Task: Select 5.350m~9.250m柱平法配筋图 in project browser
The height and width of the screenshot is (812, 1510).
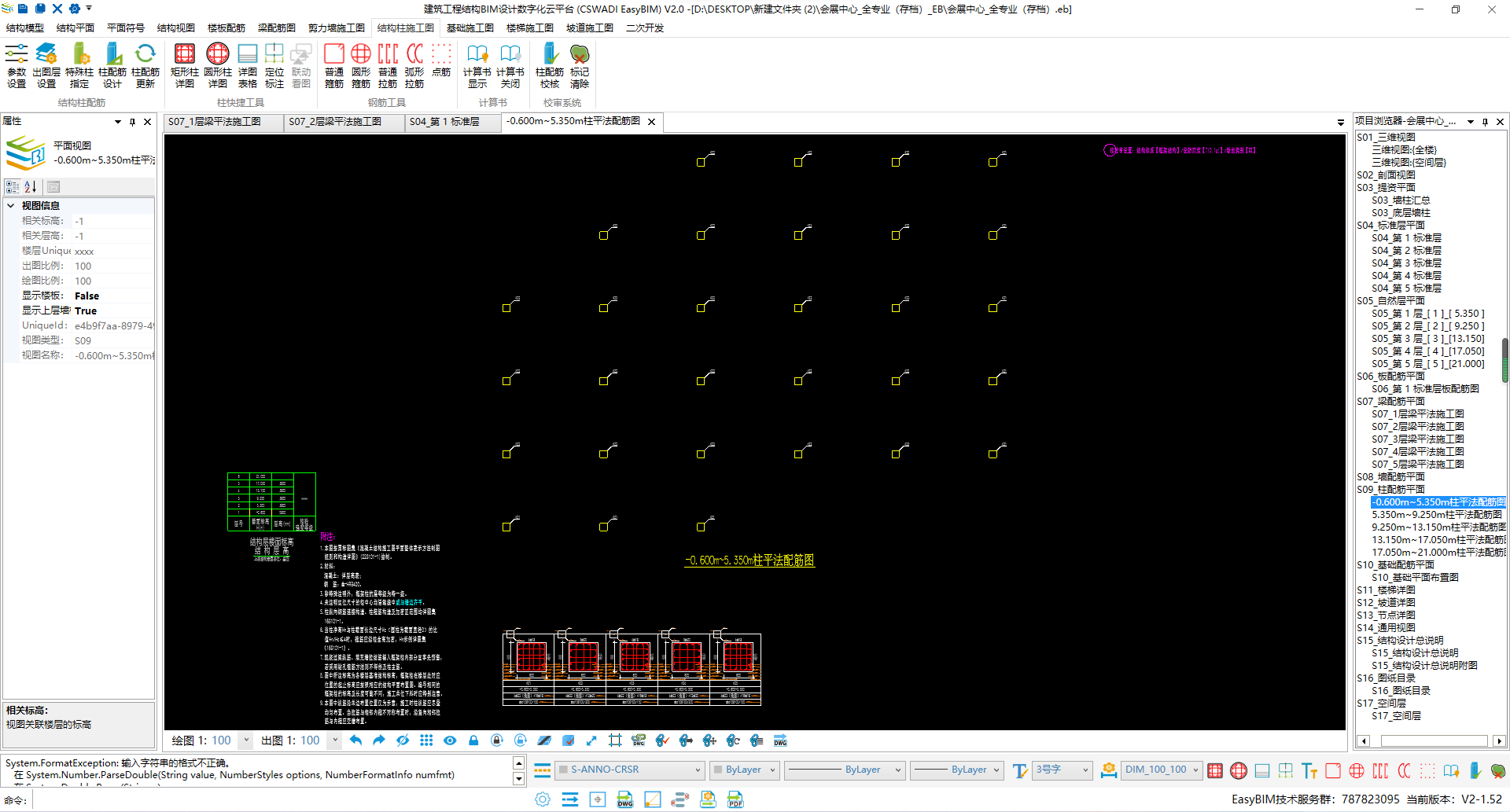Action: [1436, 515]
